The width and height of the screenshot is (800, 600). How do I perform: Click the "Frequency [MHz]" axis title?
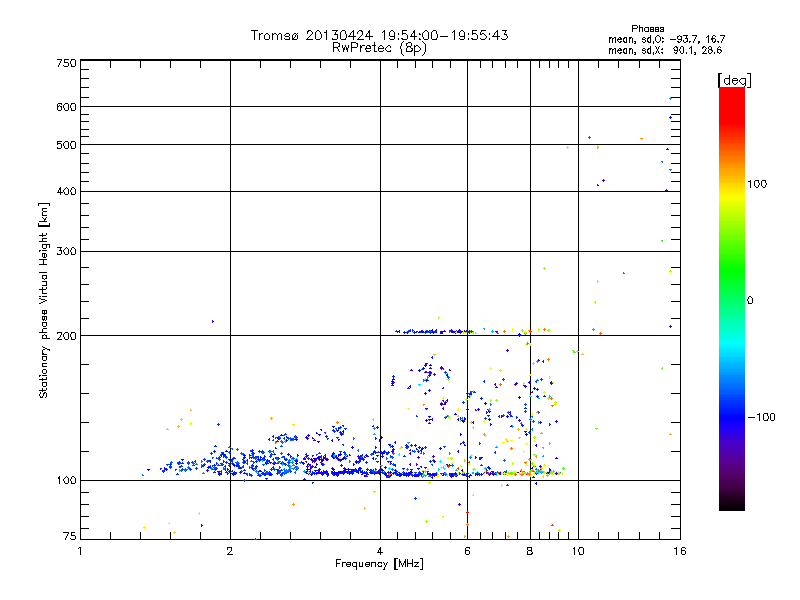click(x=379, y=564)
